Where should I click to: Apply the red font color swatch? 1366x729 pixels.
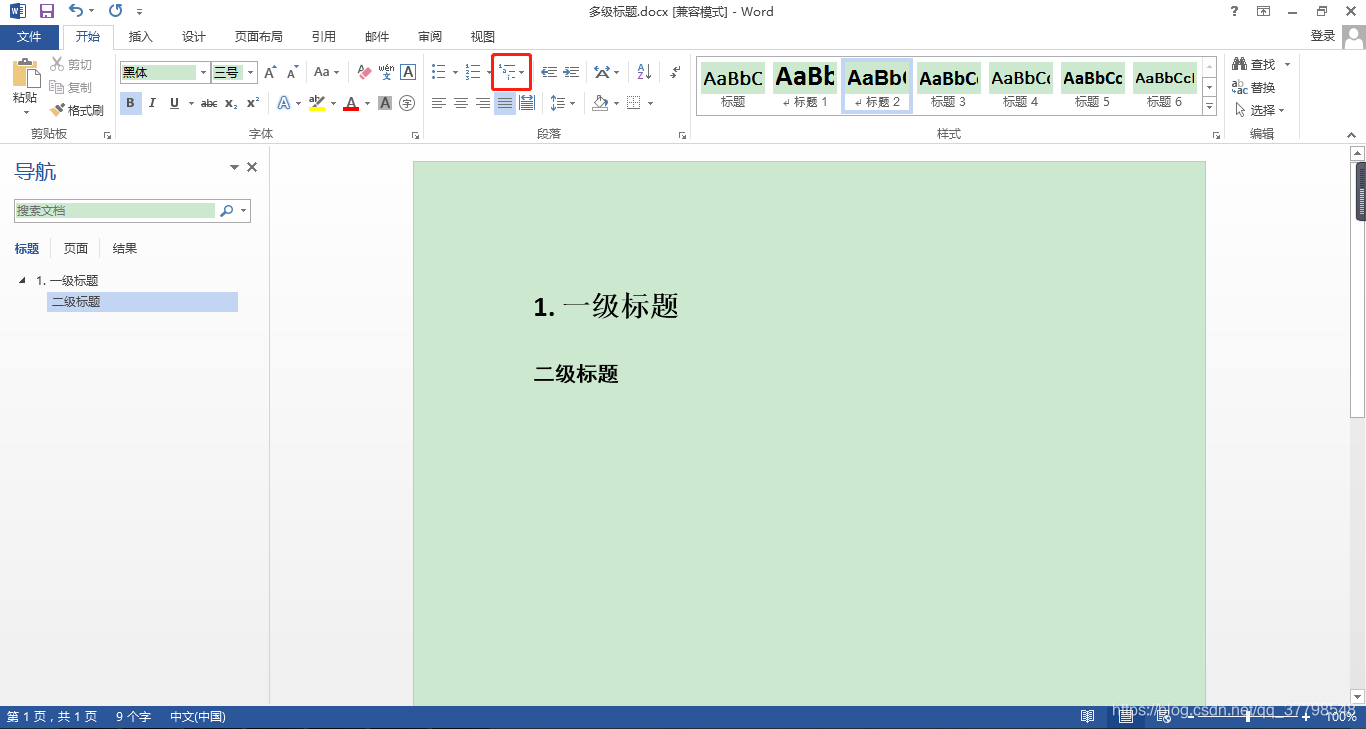(351, 103)
